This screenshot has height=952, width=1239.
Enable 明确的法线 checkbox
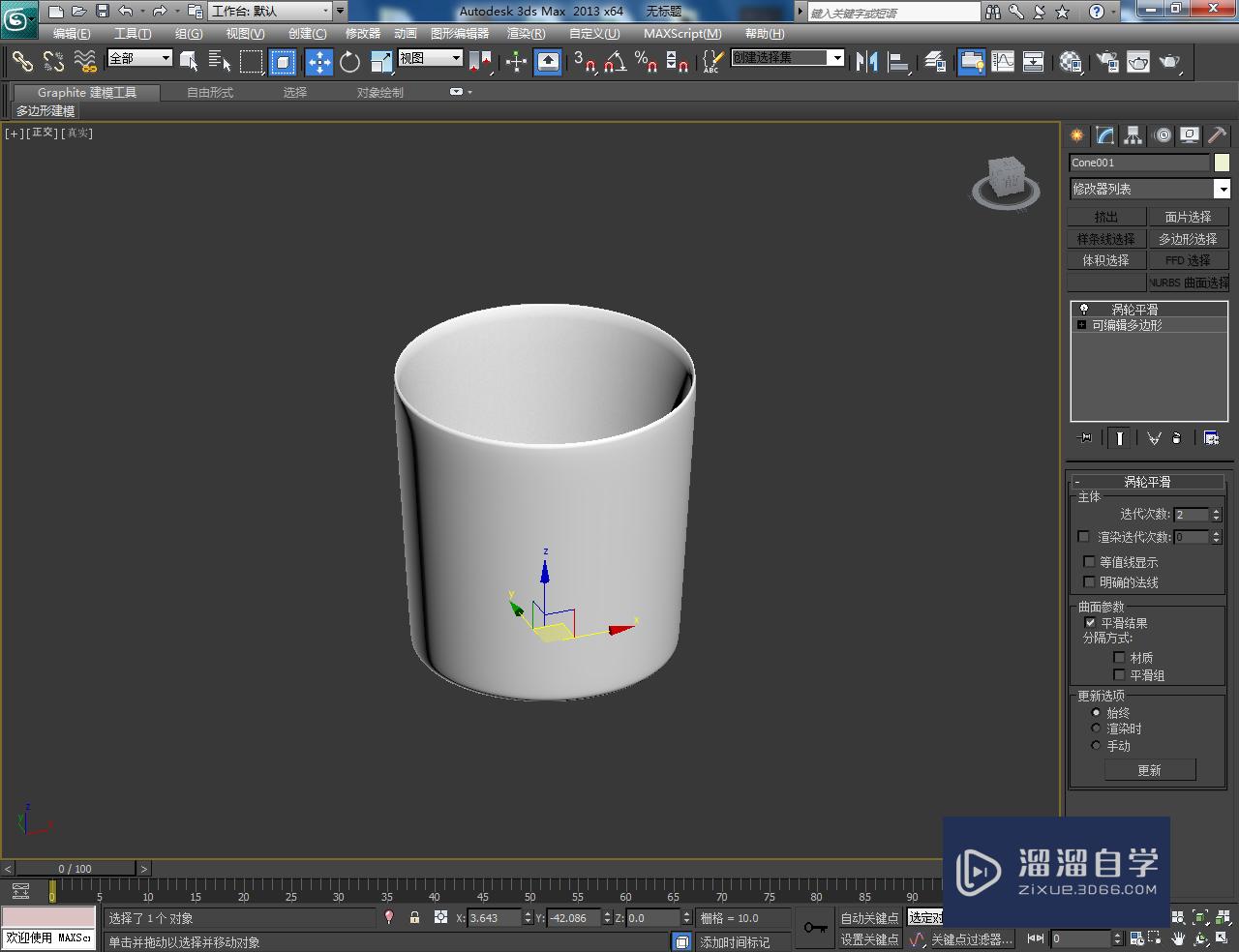point(1089,582)
